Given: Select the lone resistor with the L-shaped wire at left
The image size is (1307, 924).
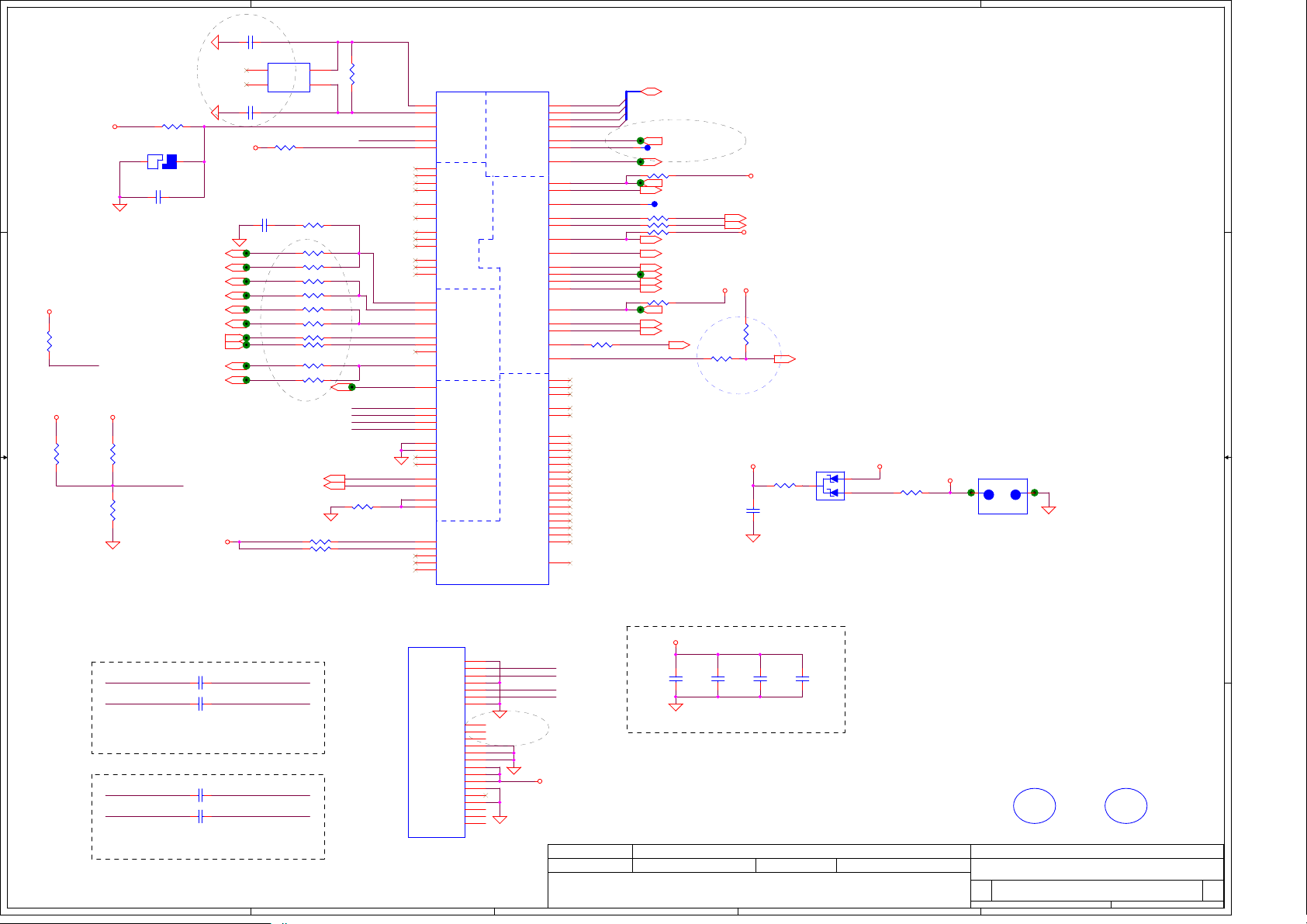Looking at the screenshot, I should click(50, 341).
